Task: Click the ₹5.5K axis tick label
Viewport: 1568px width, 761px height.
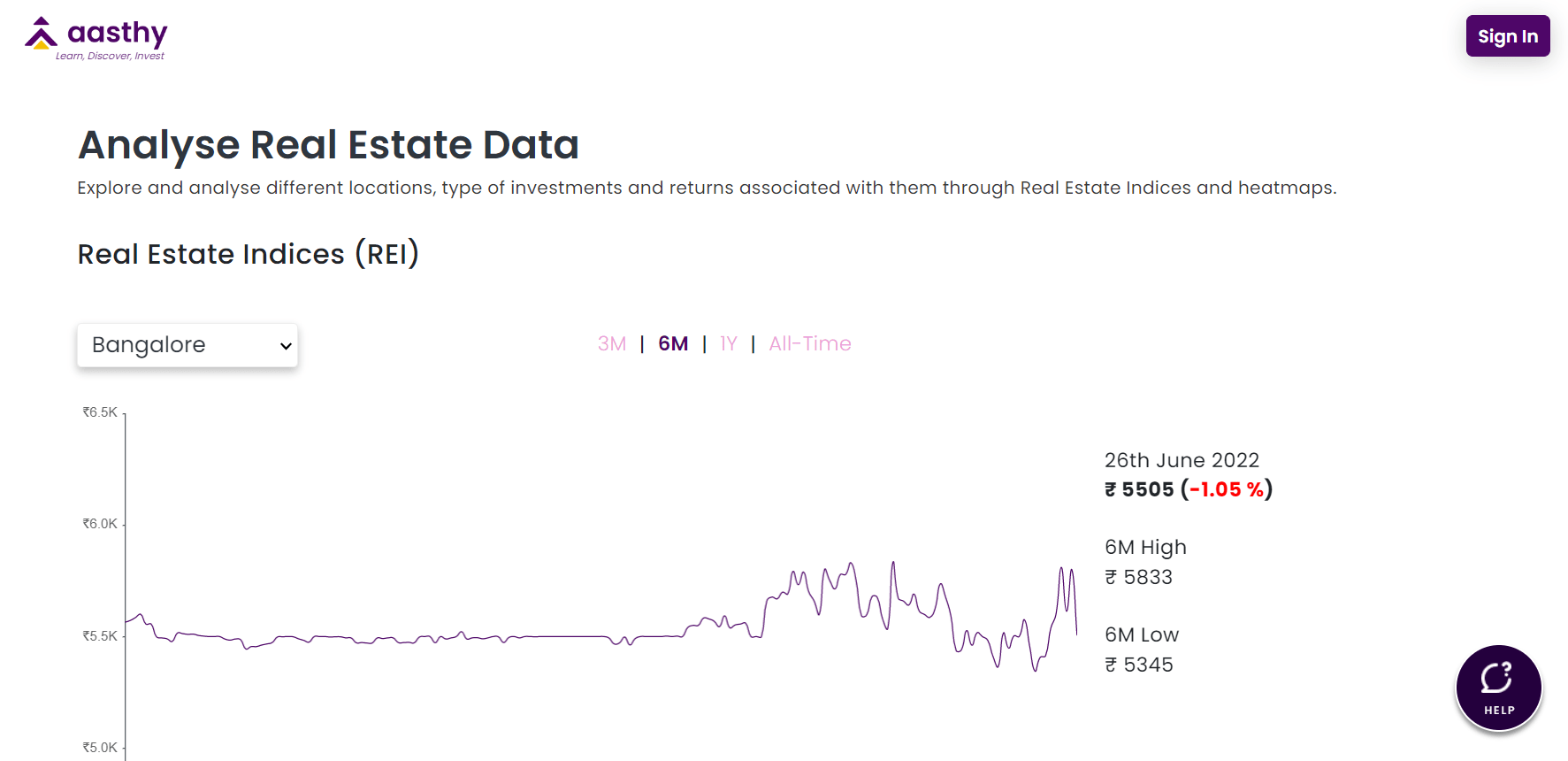Action: 100,636
